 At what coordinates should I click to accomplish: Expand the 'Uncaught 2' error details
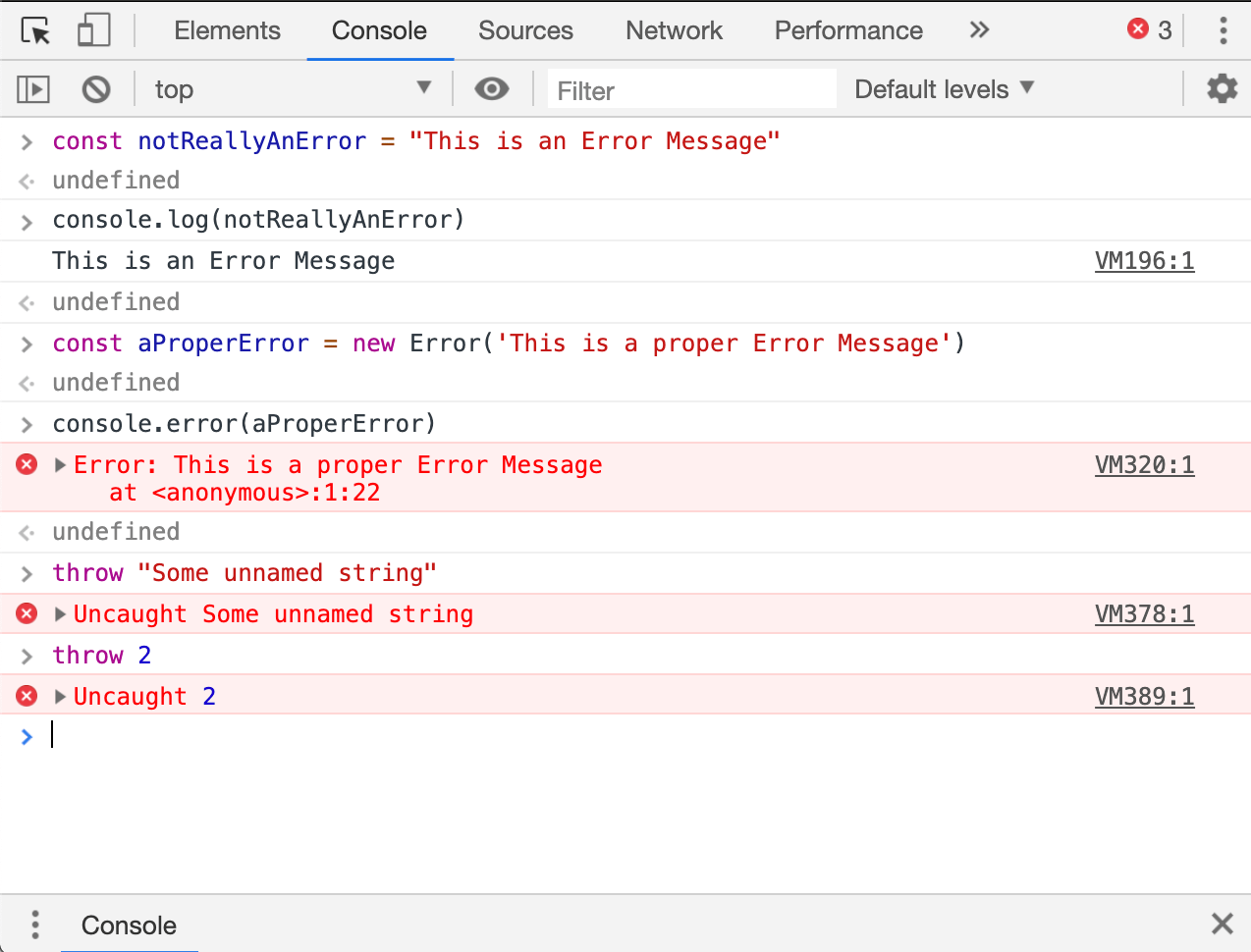(60, 696)
